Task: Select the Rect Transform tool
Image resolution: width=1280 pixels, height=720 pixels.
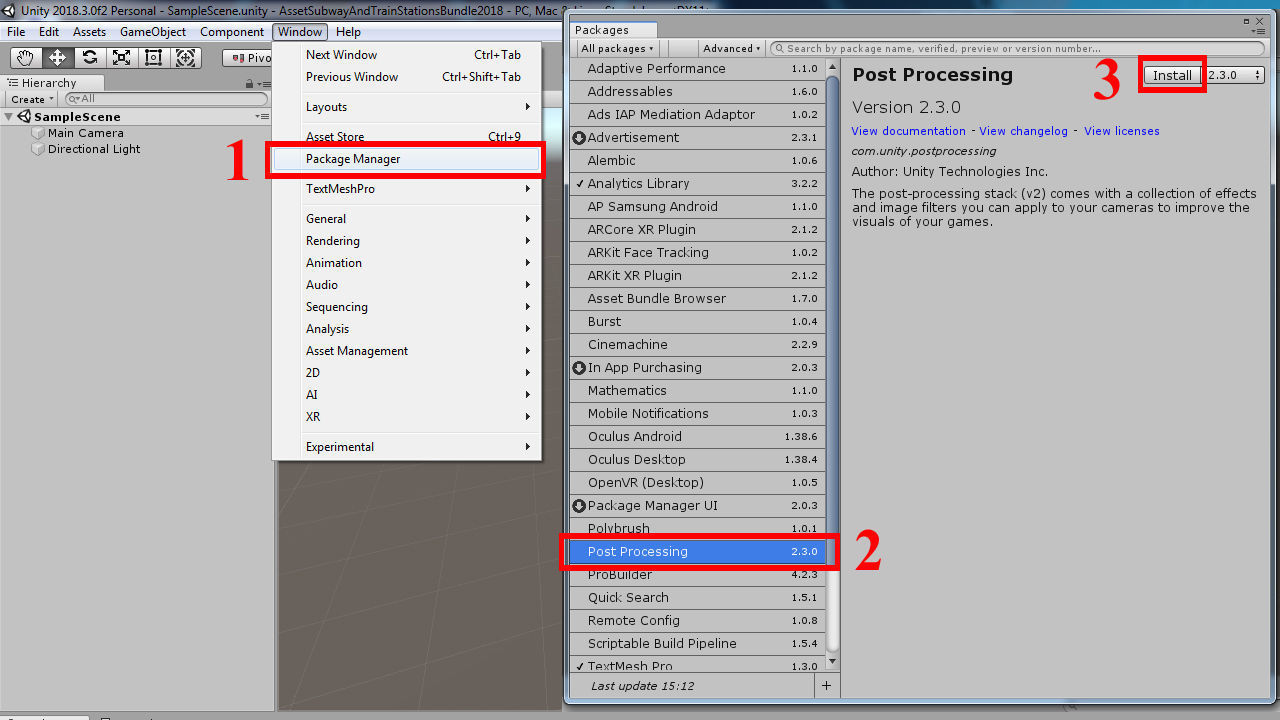Action: click(x=153, y=58)
